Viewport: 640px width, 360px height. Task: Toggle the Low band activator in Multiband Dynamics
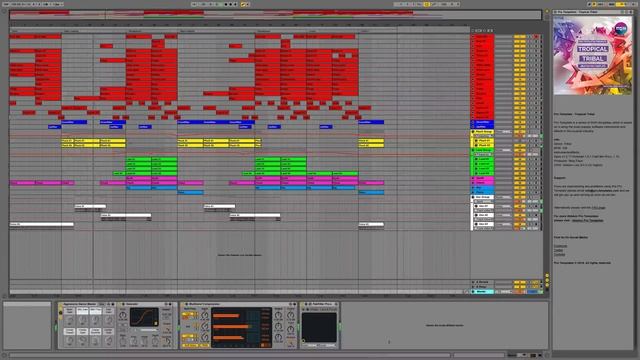coord(188,336)
